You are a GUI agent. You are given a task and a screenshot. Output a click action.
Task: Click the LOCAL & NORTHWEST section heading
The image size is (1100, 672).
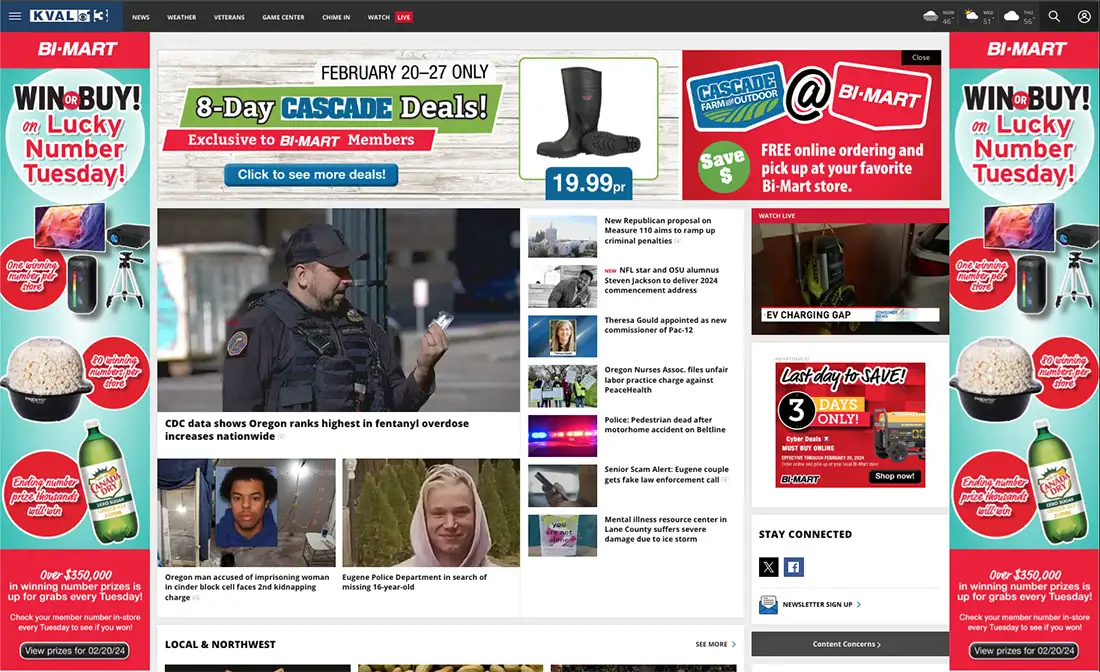220,644
